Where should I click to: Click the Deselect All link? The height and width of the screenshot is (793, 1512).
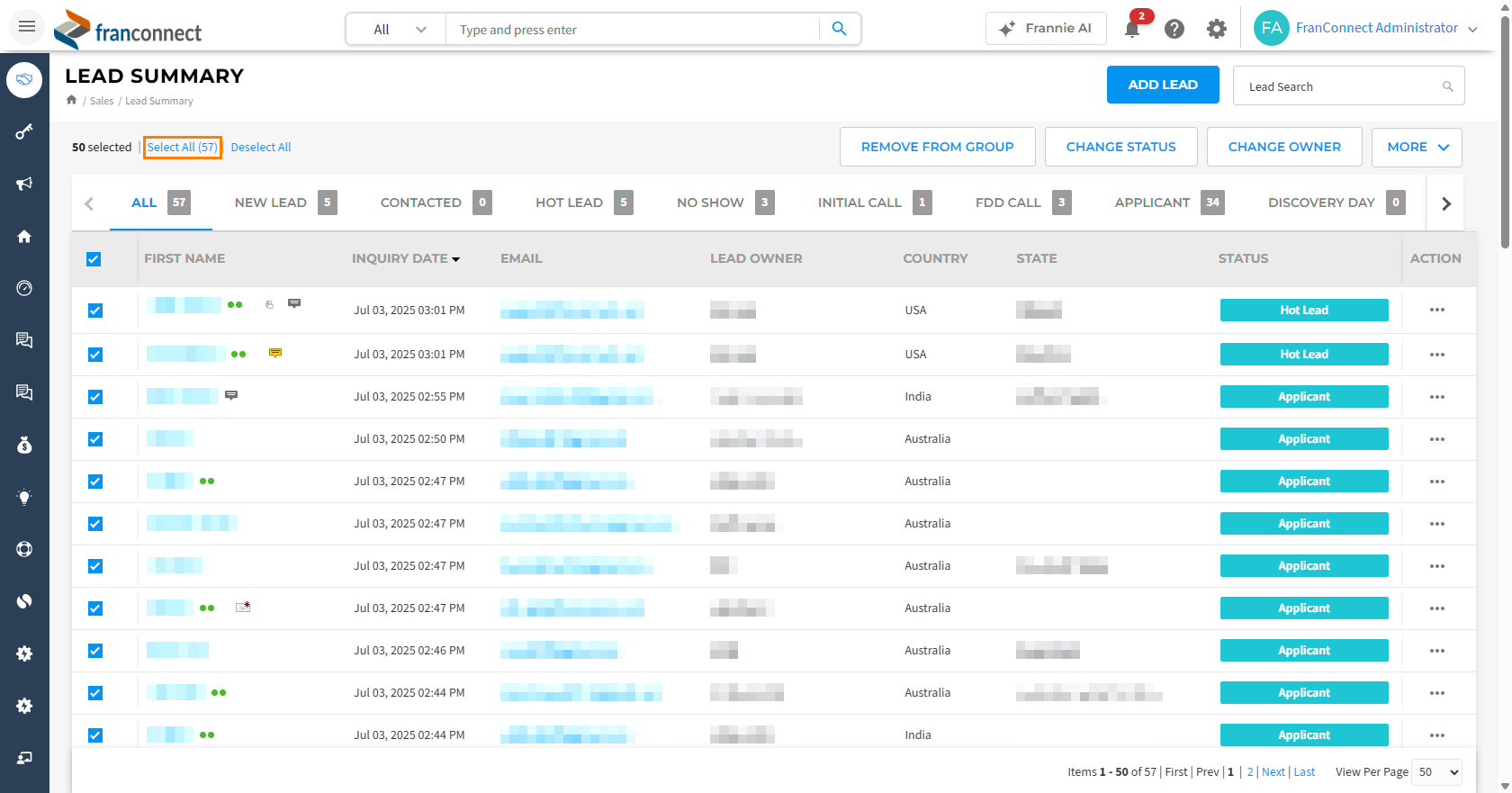click(x=261, y=147)
